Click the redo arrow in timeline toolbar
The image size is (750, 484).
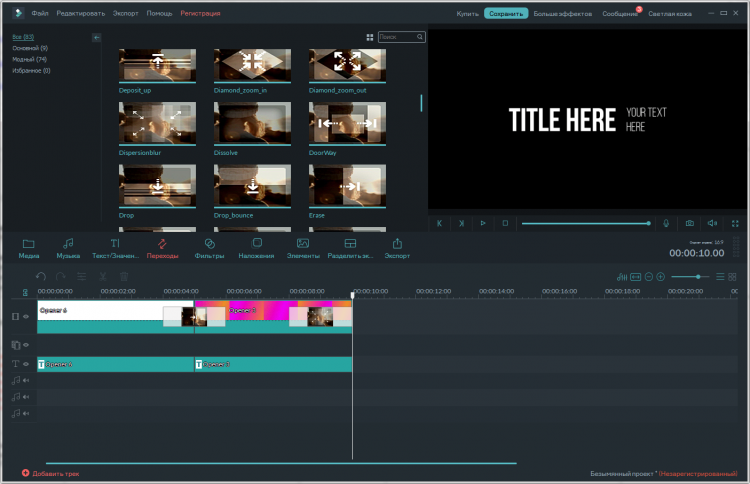(61, 276)
